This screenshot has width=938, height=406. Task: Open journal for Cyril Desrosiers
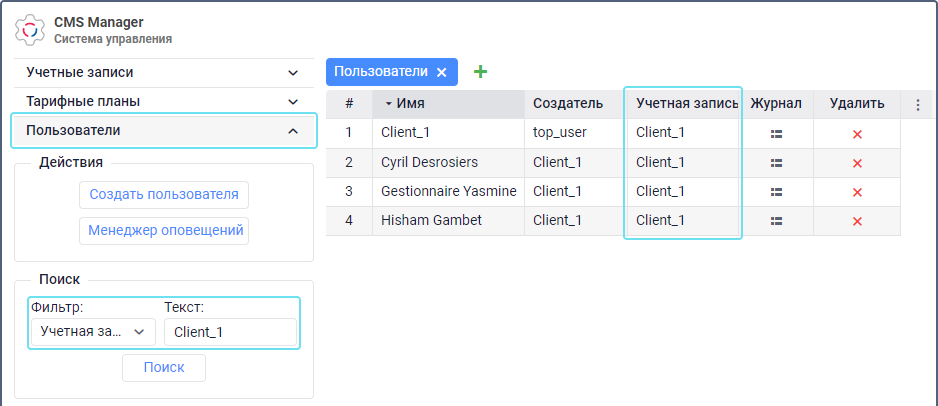click(x=776, y=162)
